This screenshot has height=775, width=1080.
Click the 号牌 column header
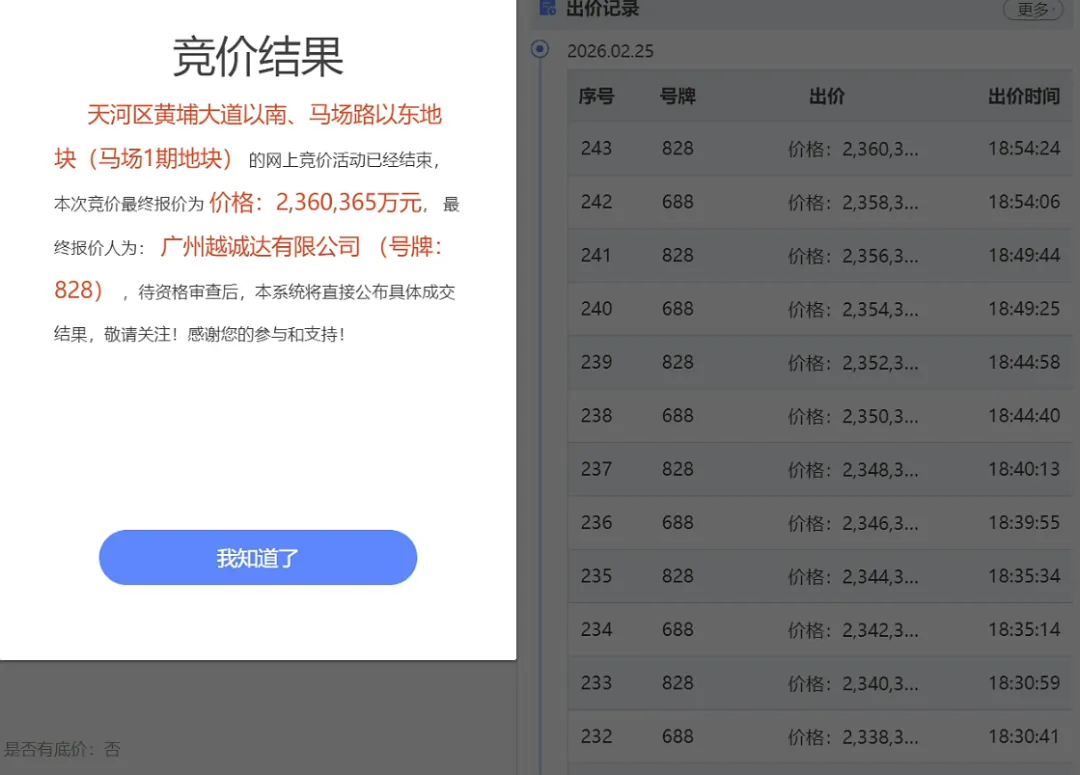tap(678, 96)
